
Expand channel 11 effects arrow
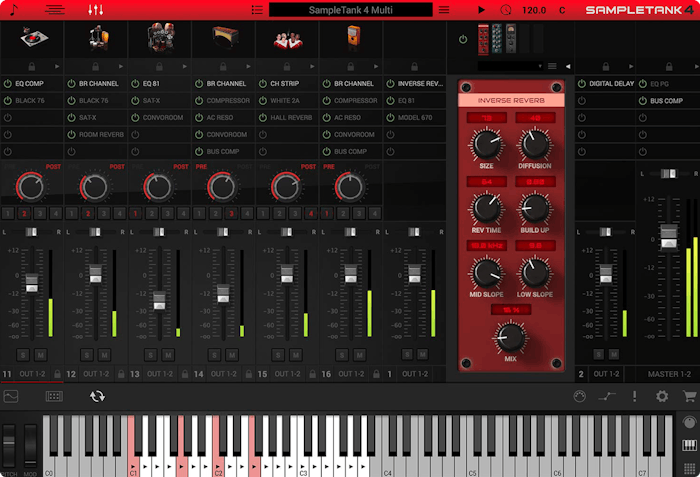(57, 67)
